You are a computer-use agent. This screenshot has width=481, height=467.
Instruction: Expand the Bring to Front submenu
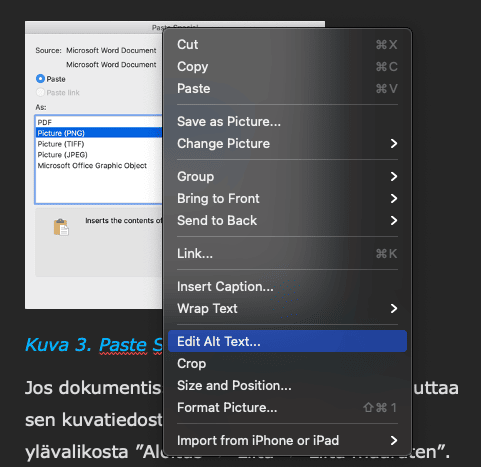(x=287, y=199)
